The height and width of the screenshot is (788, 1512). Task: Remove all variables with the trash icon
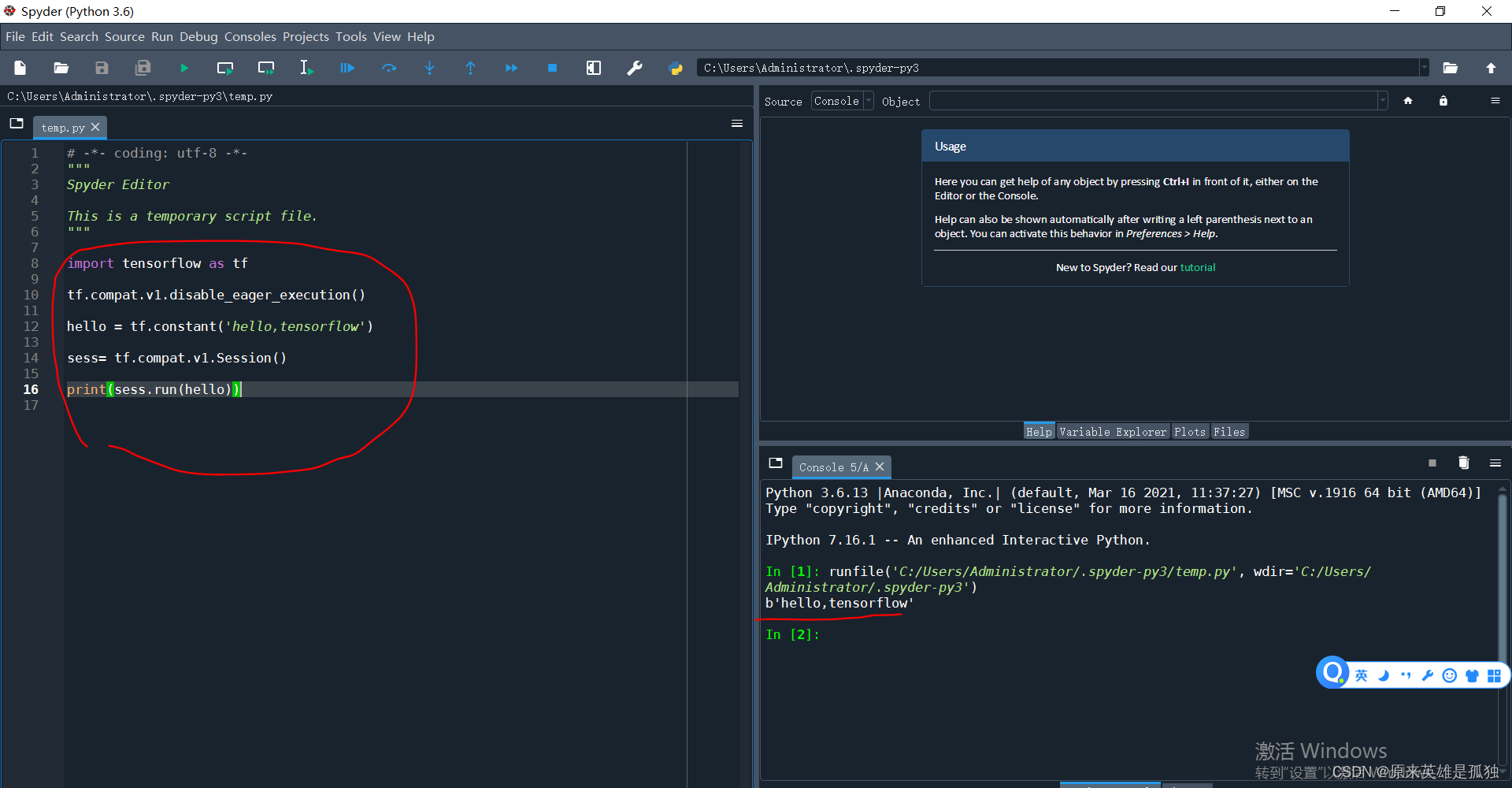click(1464, 463)
